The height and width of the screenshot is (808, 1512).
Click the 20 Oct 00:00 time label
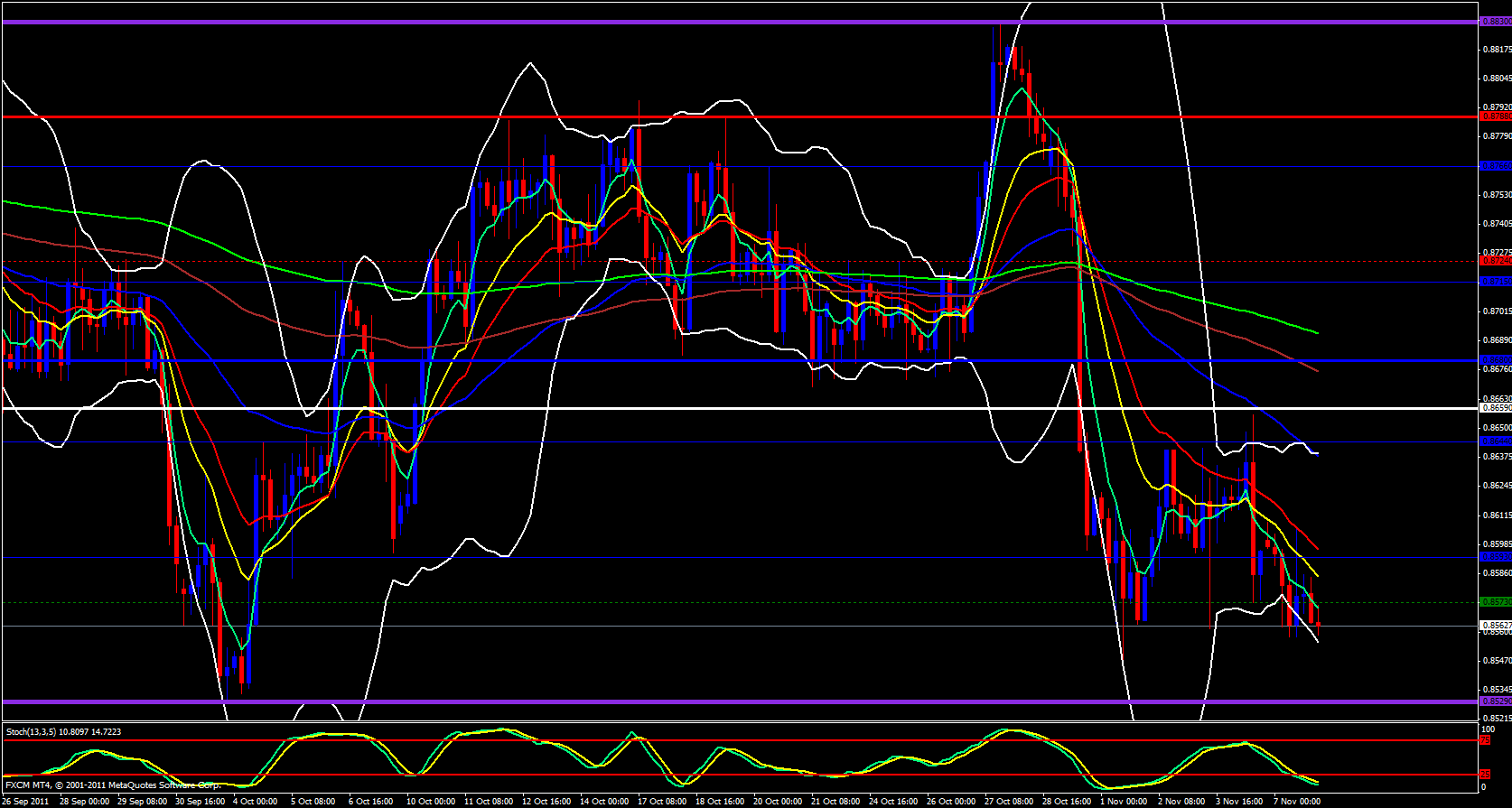778,802
